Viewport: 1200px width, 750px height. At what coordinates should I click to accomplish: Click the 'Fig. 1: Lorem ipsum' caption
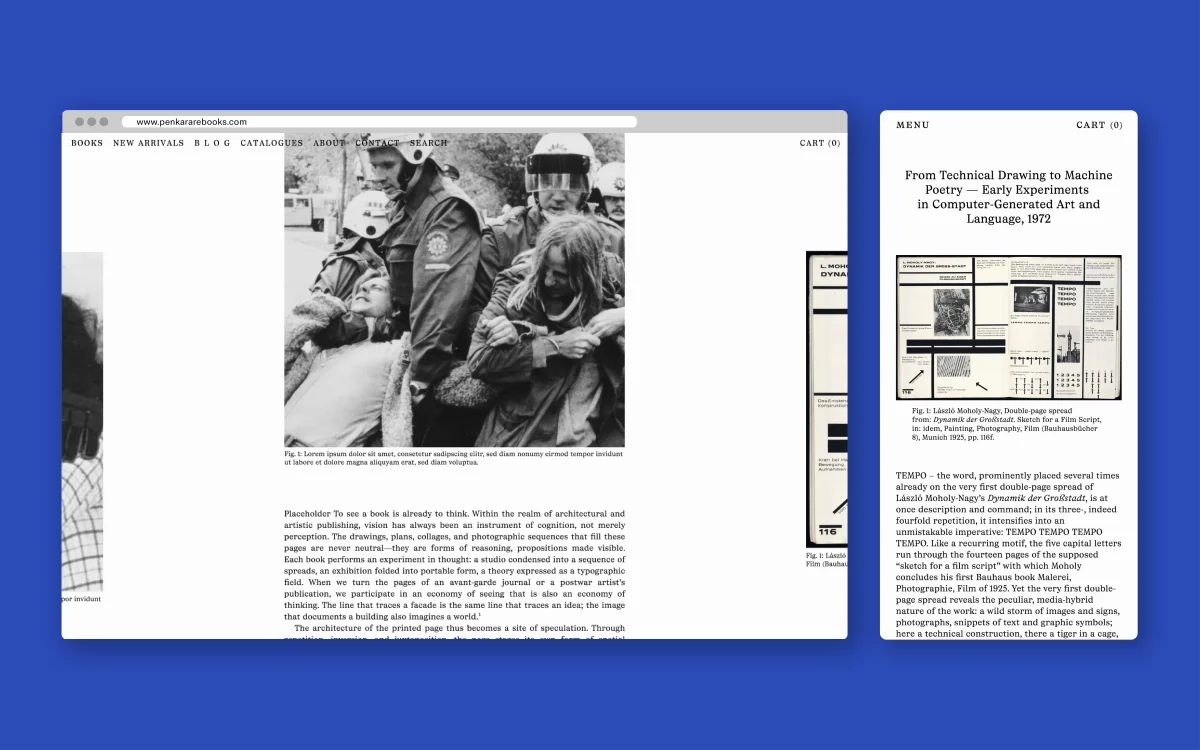pos(454,458)
